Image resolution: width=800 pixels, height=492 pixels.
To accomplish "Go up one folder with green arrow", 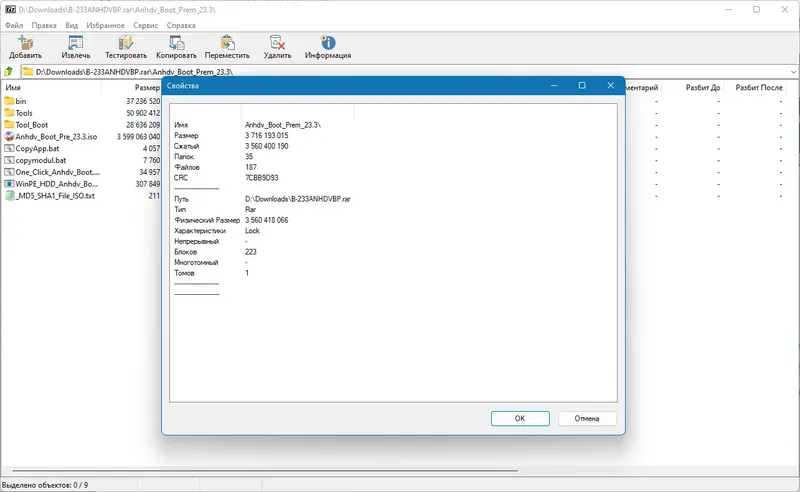I will pos(9,72).
